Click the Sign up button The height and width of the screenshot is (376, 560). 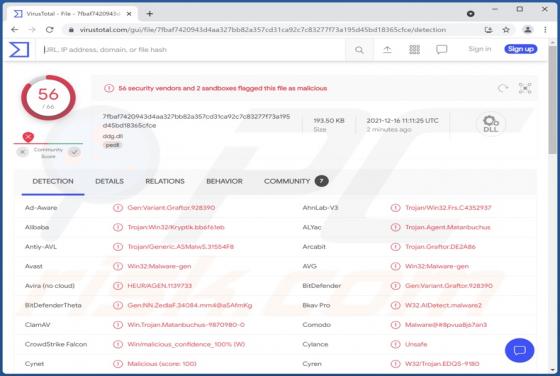[x=521, y=49]
